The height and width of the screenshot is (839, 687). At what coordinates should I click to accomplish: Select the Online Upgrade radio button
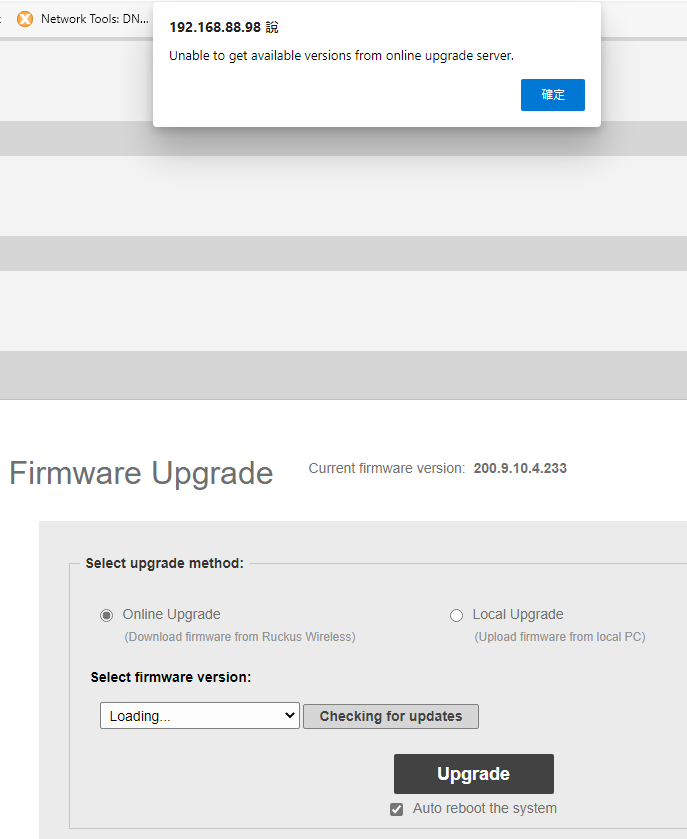click(107, 615)
